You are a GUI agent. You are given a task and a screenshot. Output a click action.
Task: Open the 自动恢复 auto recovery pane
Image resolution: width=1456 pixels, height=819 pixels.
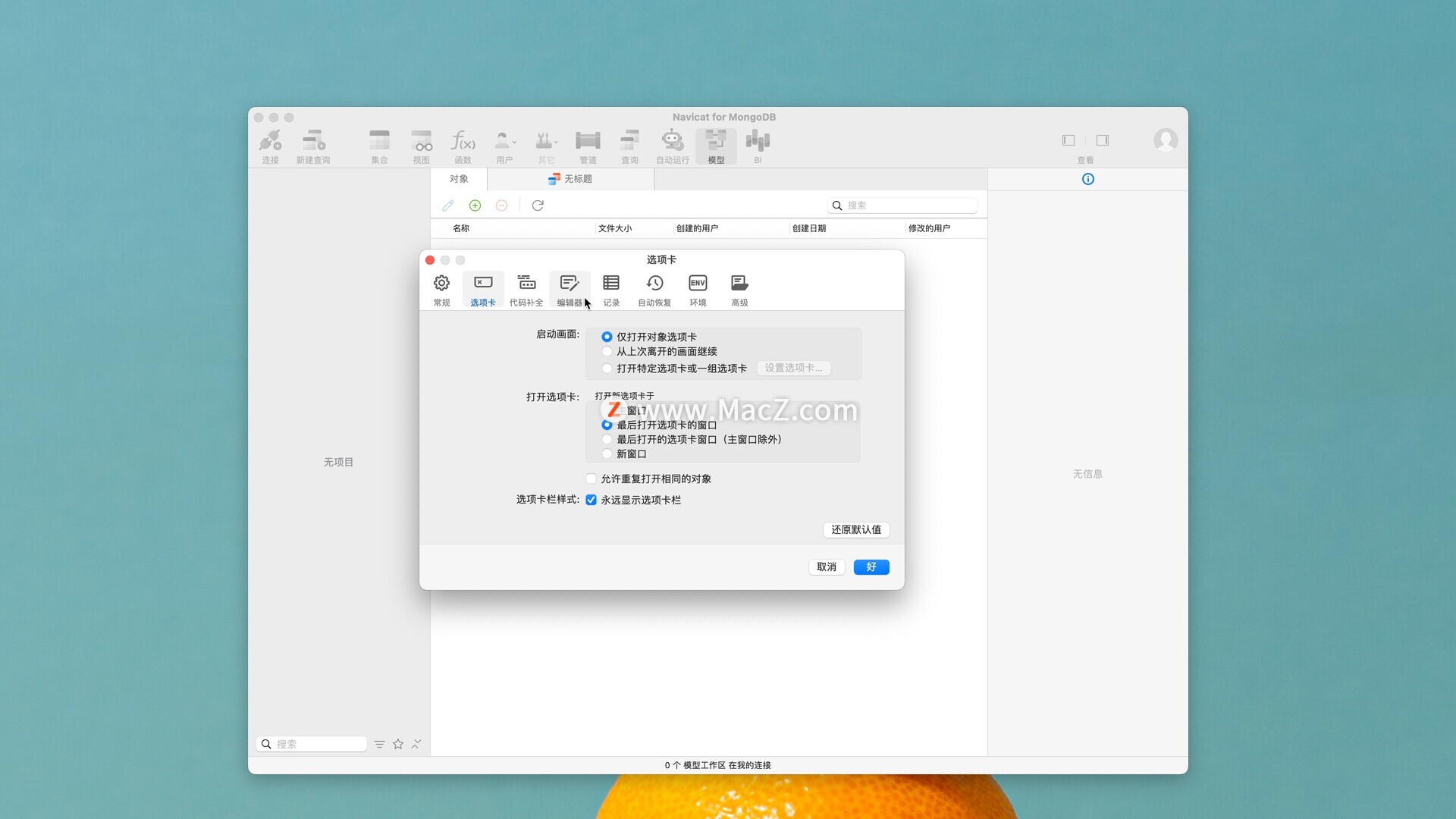click(x=654, y=290)
